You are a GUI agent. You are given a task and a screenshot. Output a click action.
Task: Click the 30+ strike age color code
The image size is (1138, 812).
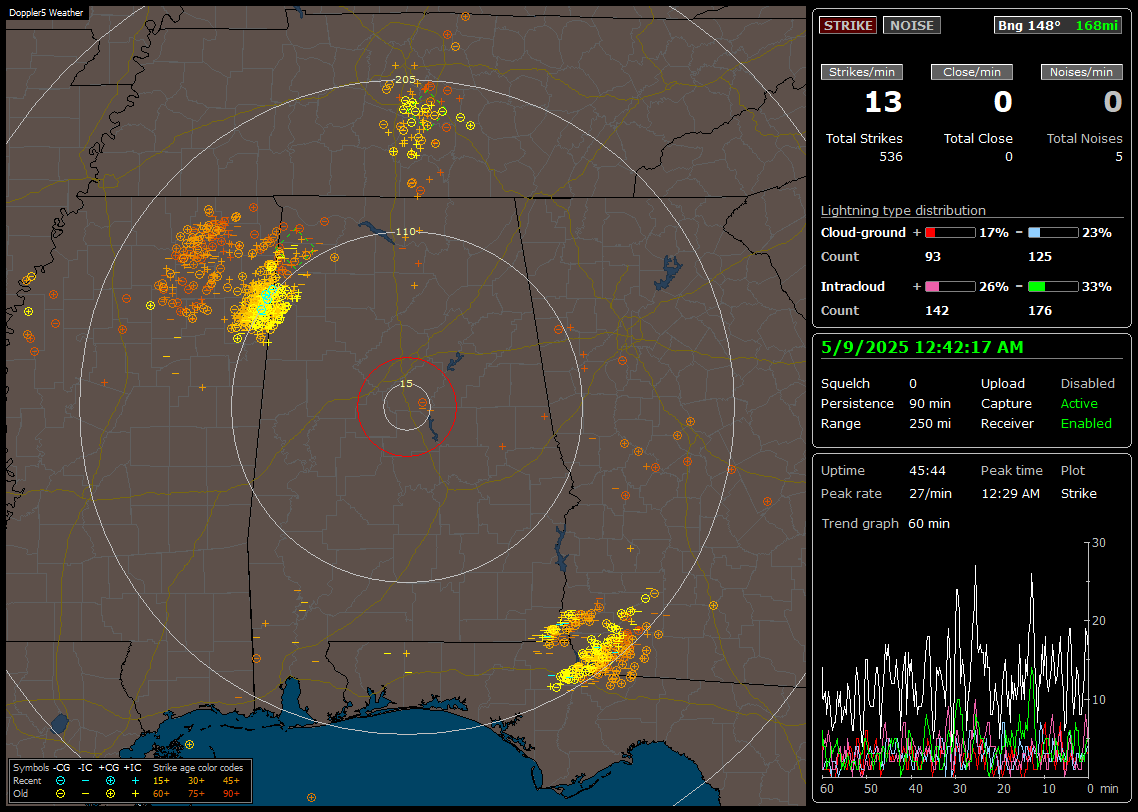coord(196,781)
